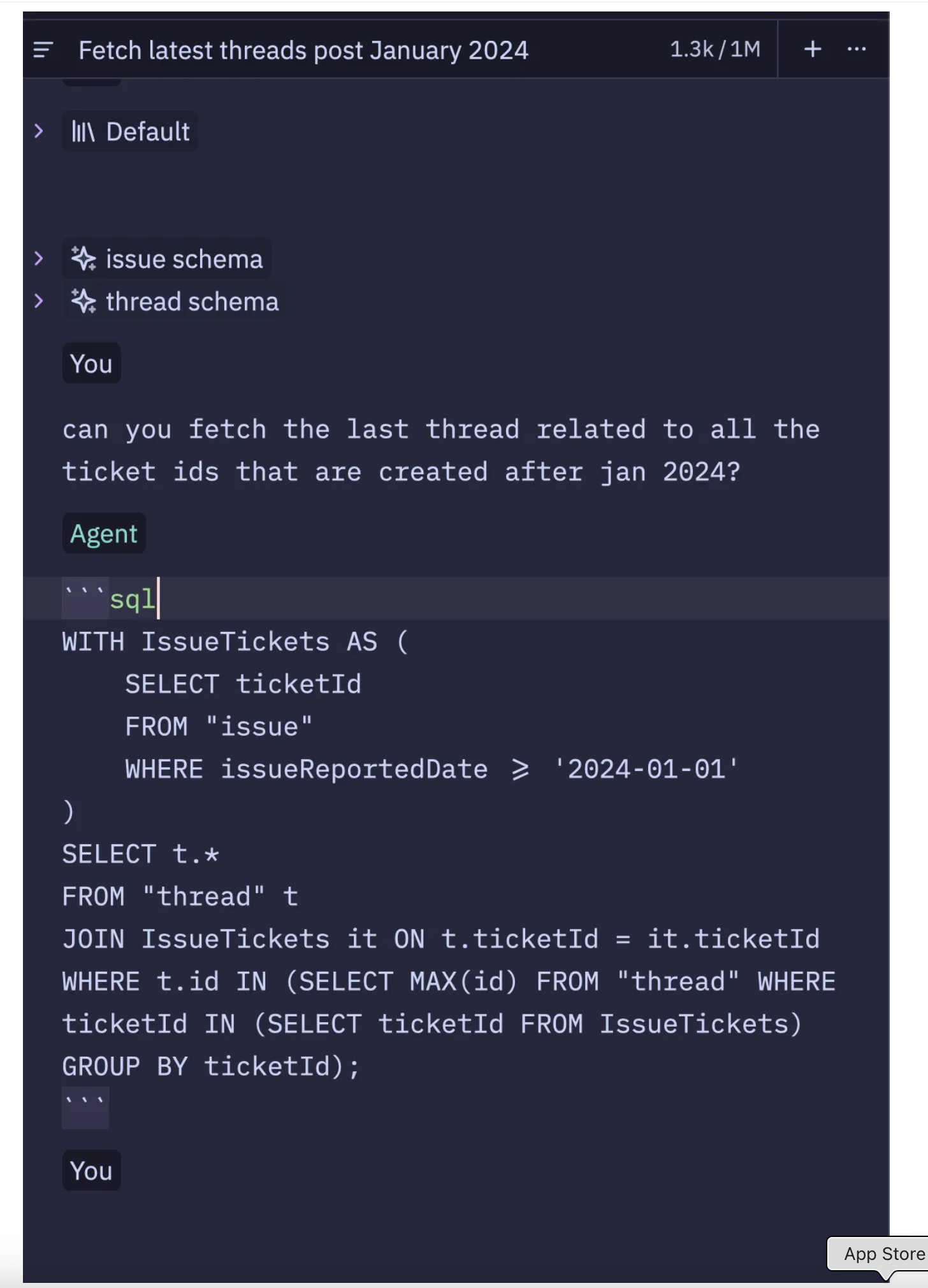Click the Default context label
The height and width of the screenshot is (1288, 928).
coord(148,132)
